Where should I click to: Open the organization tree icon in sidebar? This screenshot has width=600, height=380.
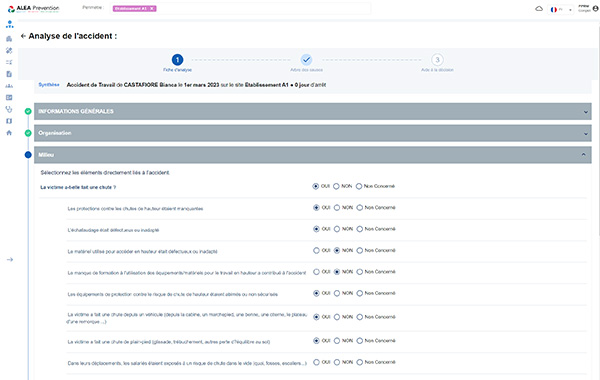[10, 24]
